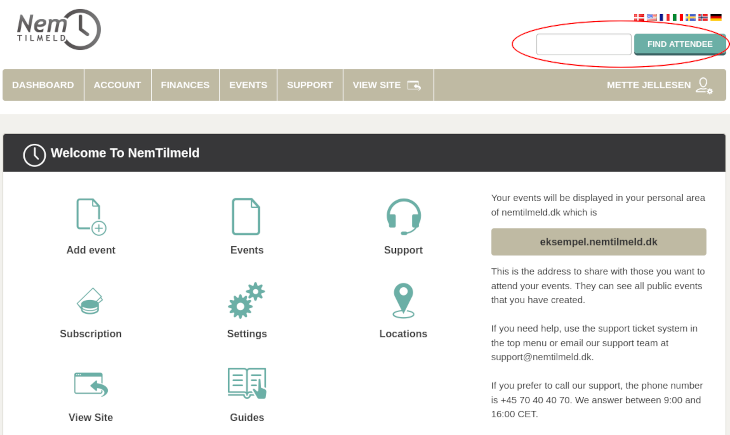The height and width of the screenshot is (435, 730).
Task: Switch language using the Danish flag
Action: pyautogui.click(x=639, y=18)
